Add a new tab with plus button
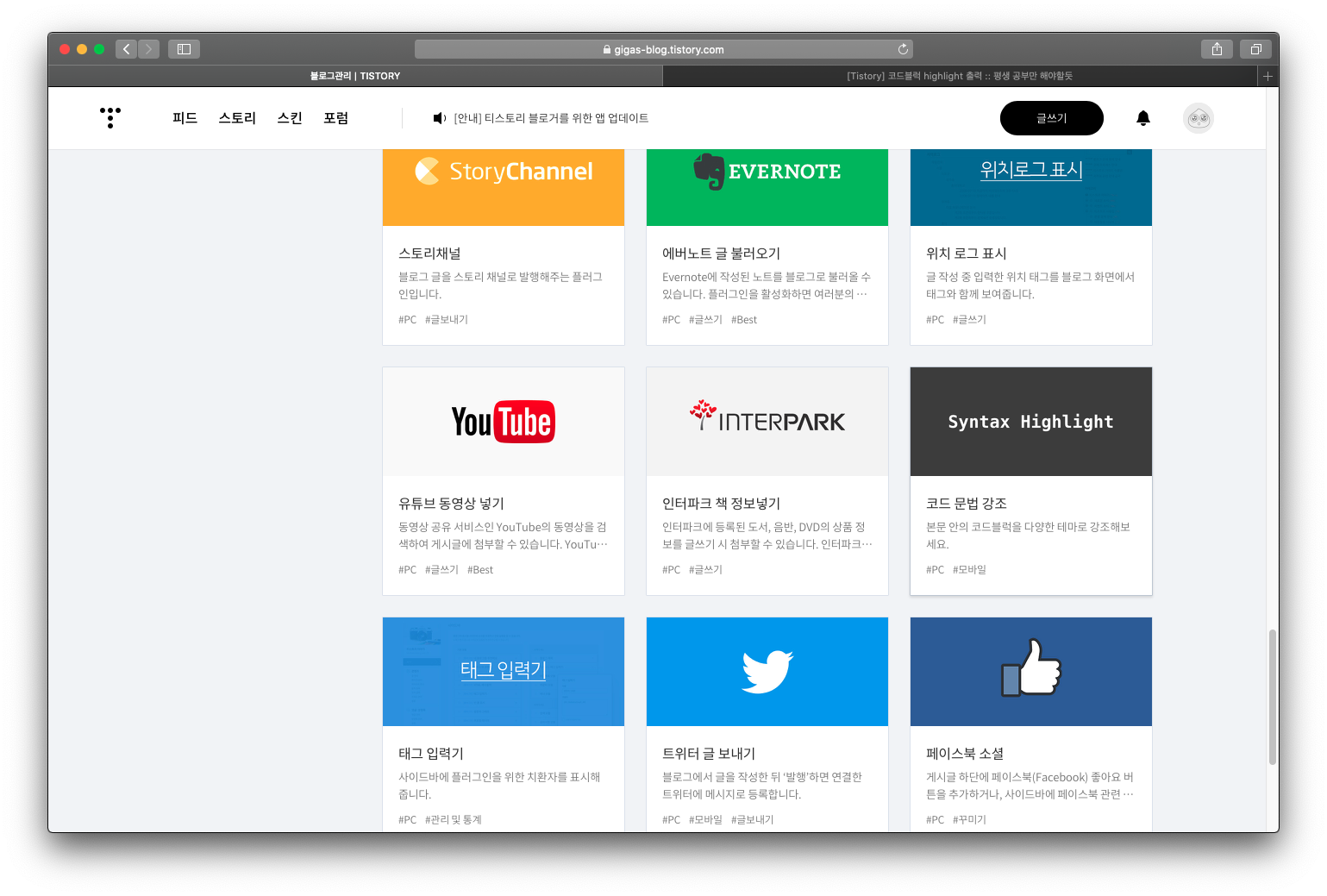 [1268, 76]
